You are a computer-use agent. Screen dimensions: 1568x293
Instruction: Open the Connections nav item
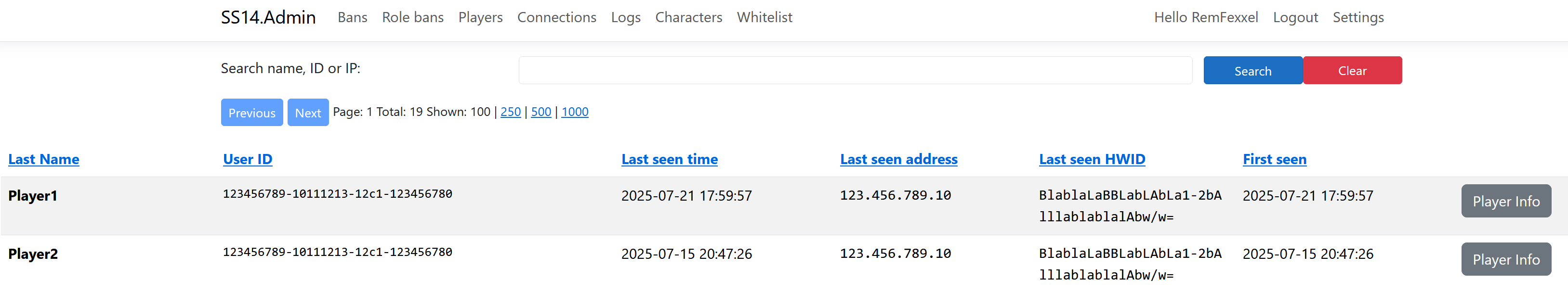pos(556,18)
